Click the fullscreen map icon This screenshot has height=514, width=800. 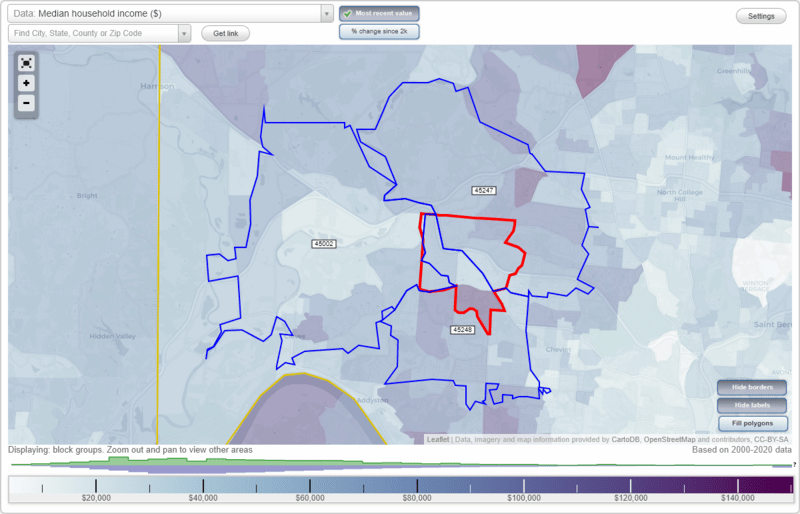coord(26,63)
